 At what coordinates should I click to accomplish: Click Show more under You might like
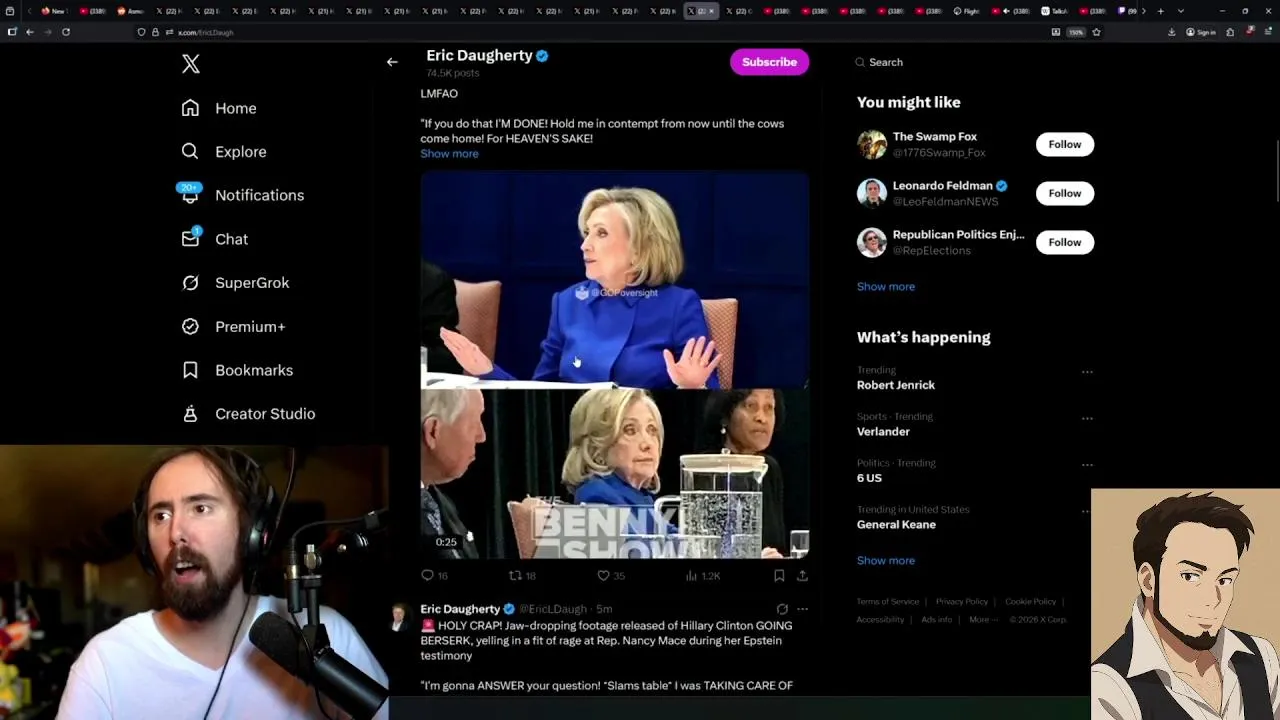pos(885,287)
